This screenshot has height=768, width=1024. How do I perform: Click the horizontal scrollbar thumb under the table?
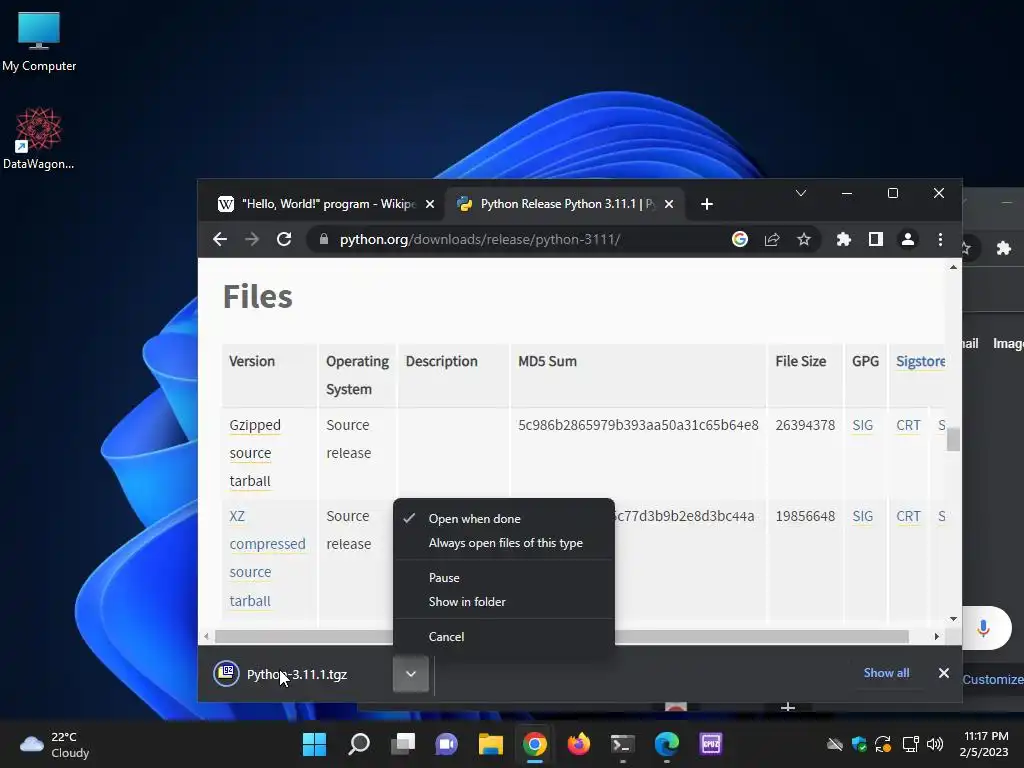[562, 636]
